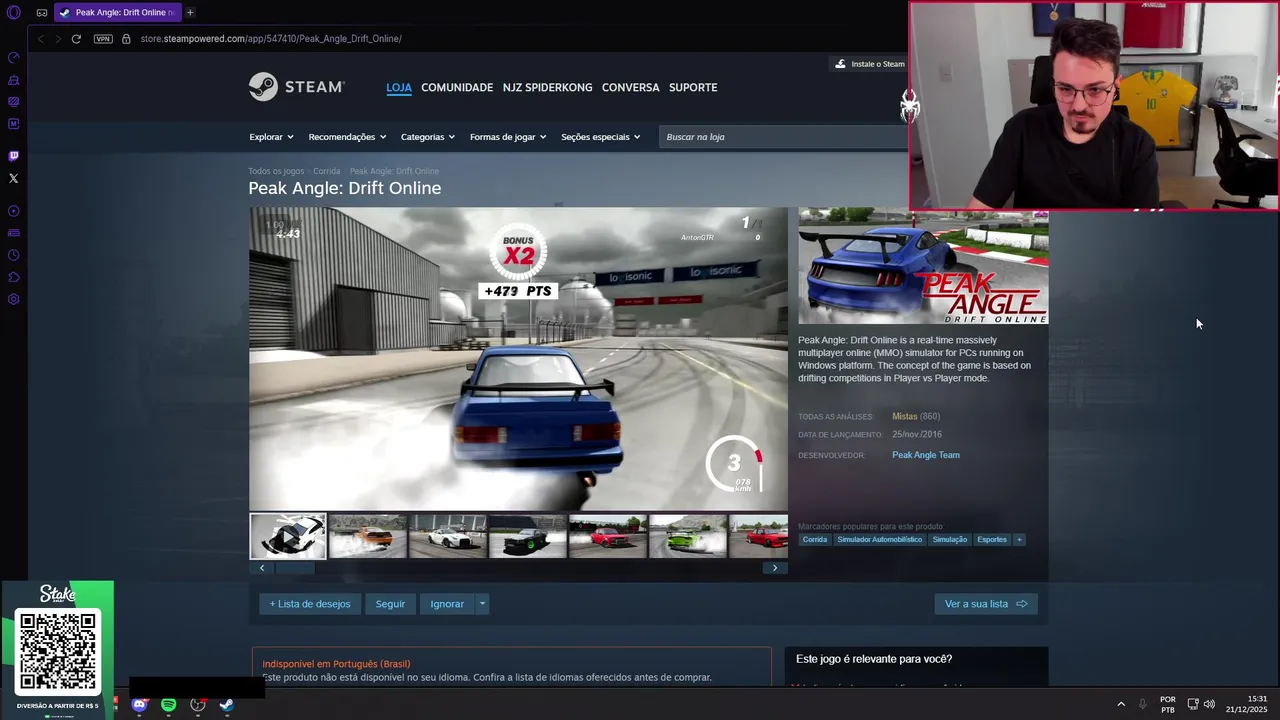Viewport: 1280px width, 720px height.
Task: Click Ver a sua lista button
Action: click(x=986, y=604)
